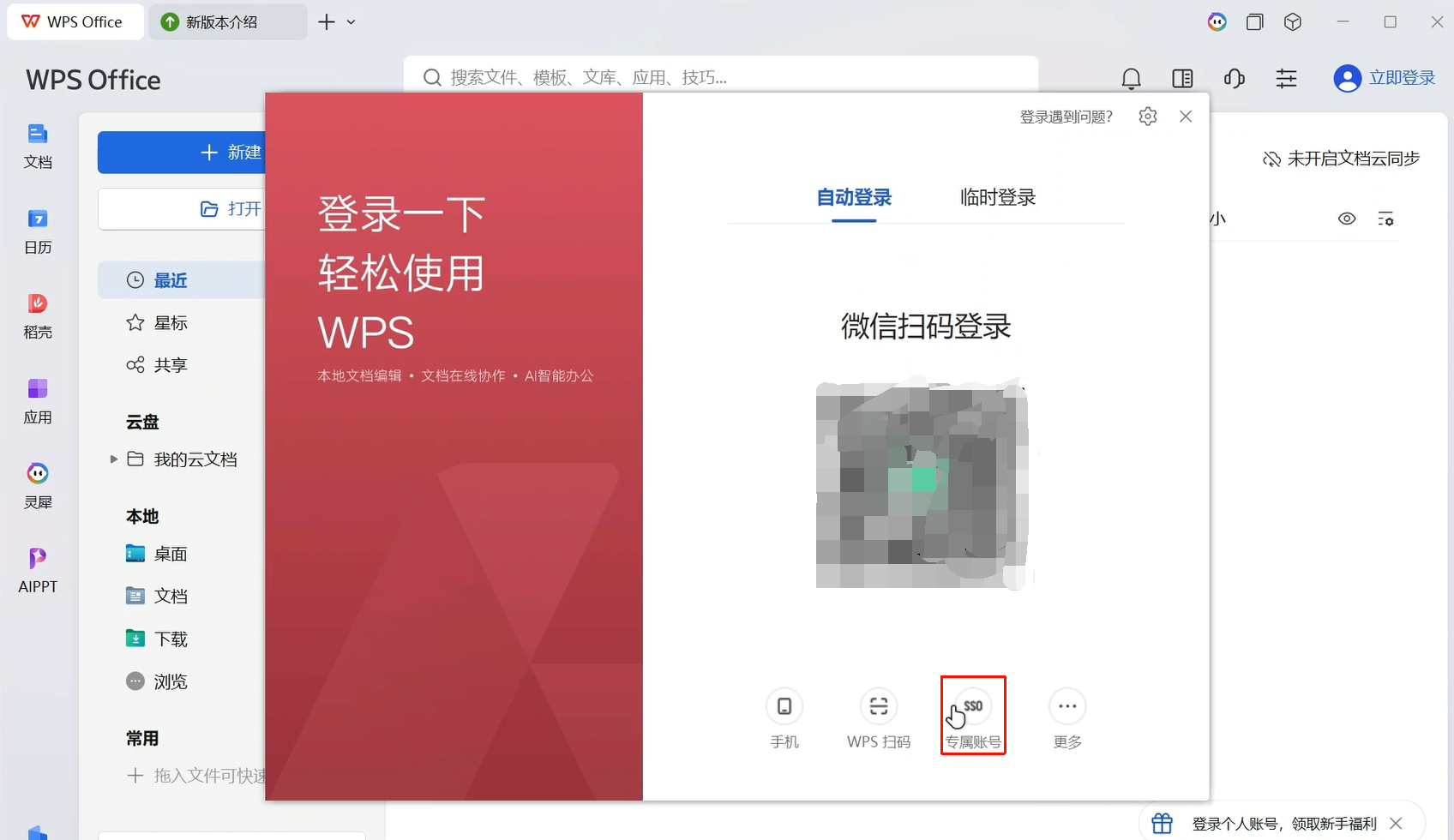The width and height of the screenshot is (1454, 840).
Task: Switch to 新版本介绍 tab
Action: (228, 22)
